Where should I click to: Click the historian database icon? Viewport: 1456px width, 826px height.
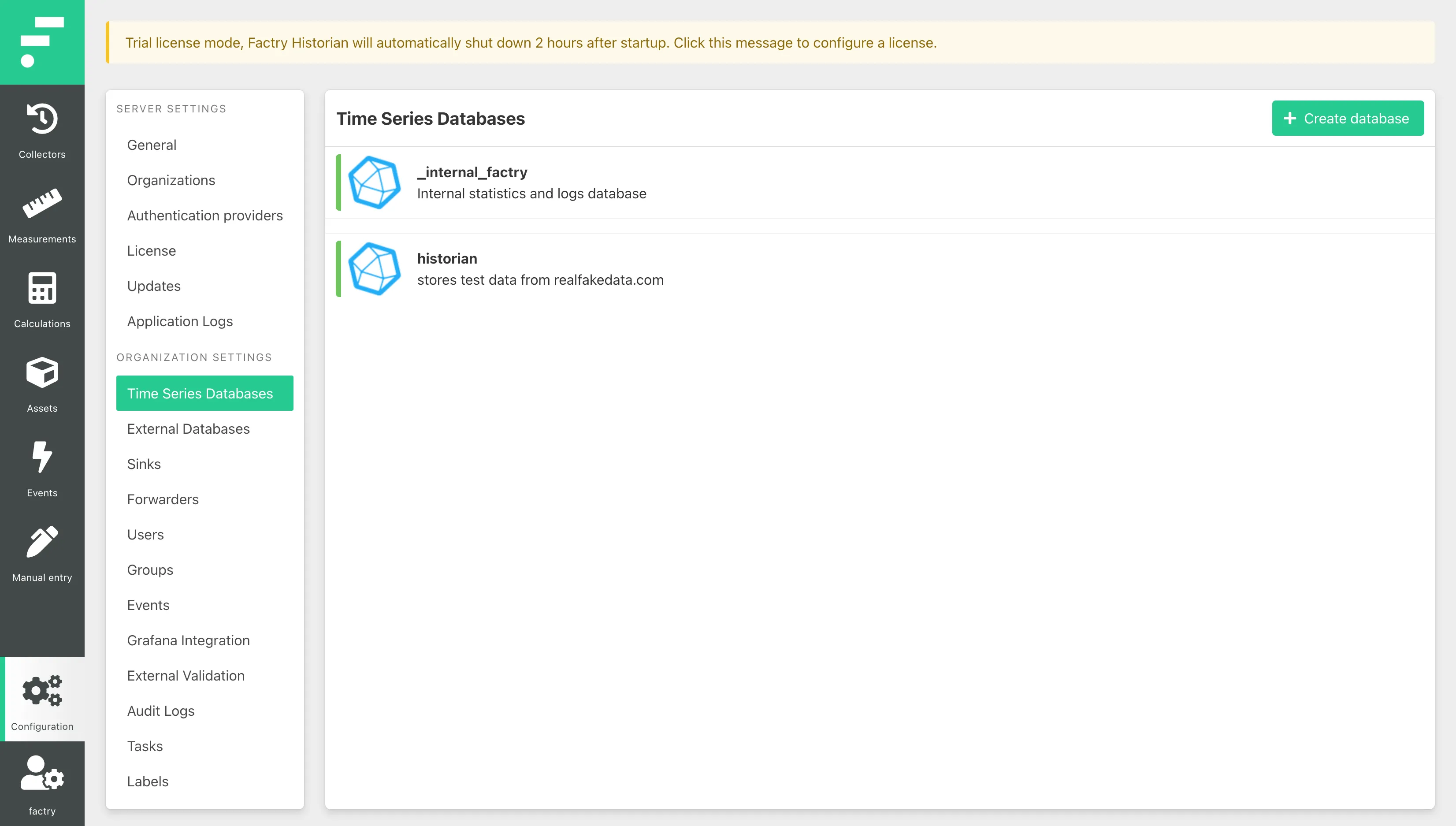coord(374,269)
